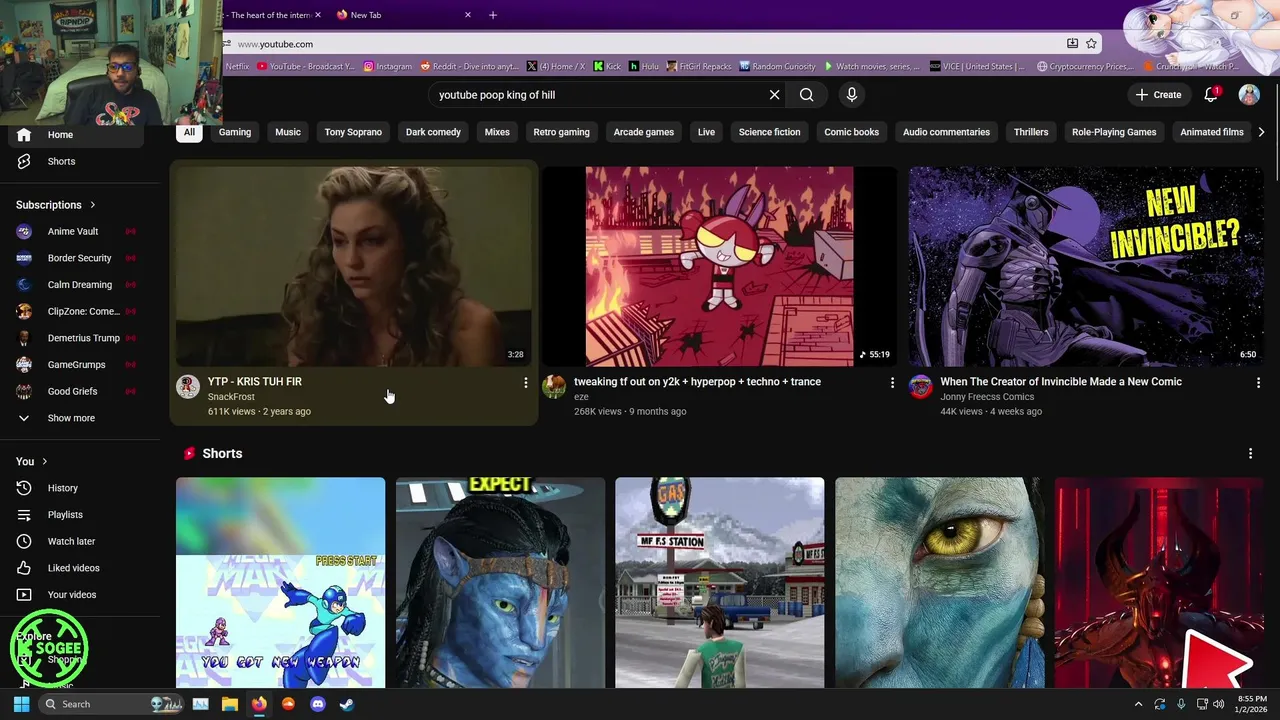1280x720 pixels.
Task: Open a new browser tab with plus
Action: pos(492,15)
